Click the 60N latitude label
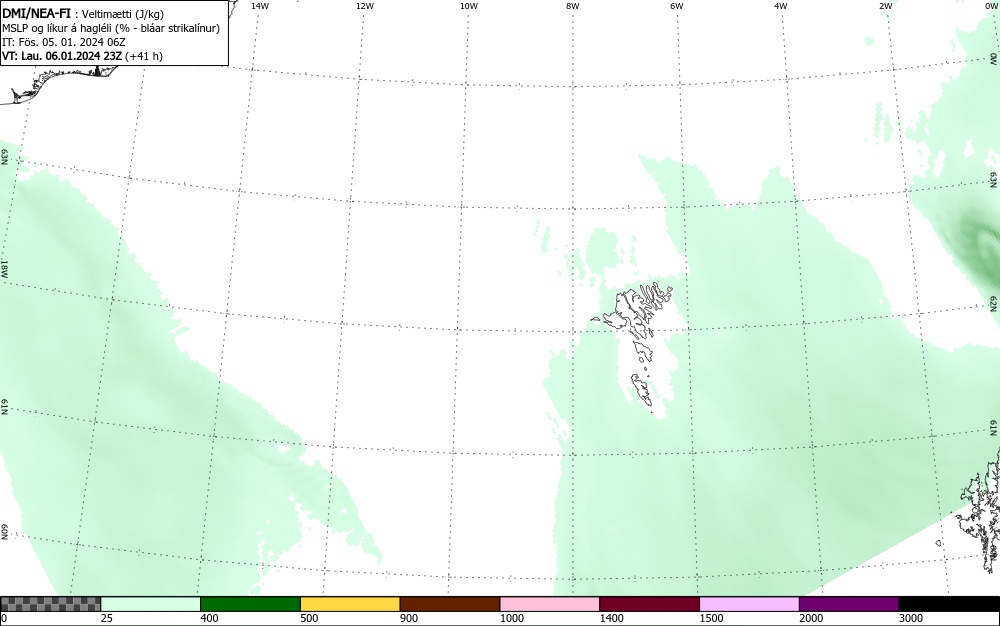 click(4, 532)
